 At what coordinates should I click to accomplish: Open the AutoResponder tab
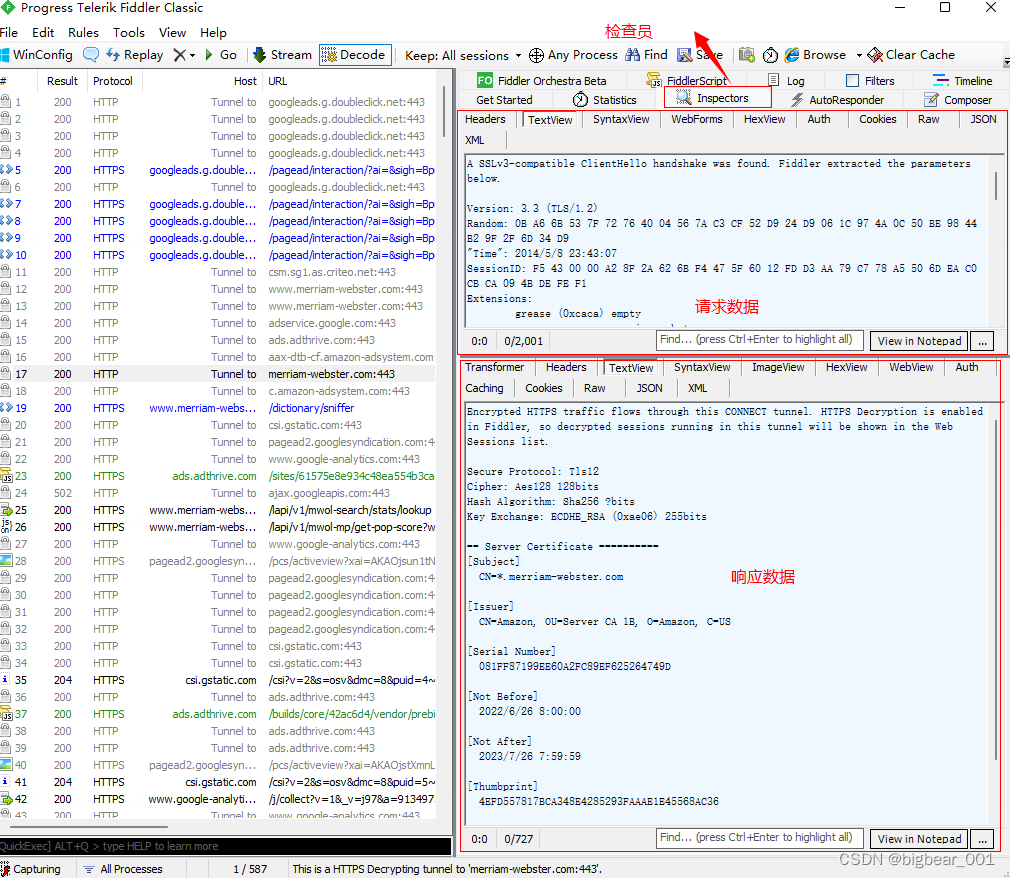[837, 100]
